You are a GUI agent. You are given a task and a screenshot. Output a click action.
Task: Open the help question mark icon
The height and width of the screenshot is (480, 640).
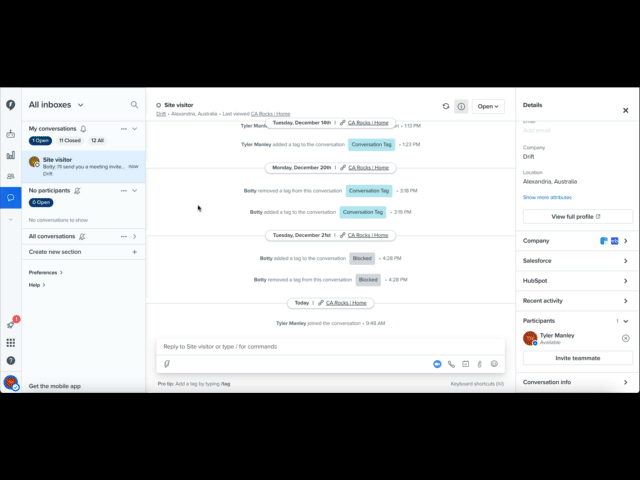[x=11, y=360]
